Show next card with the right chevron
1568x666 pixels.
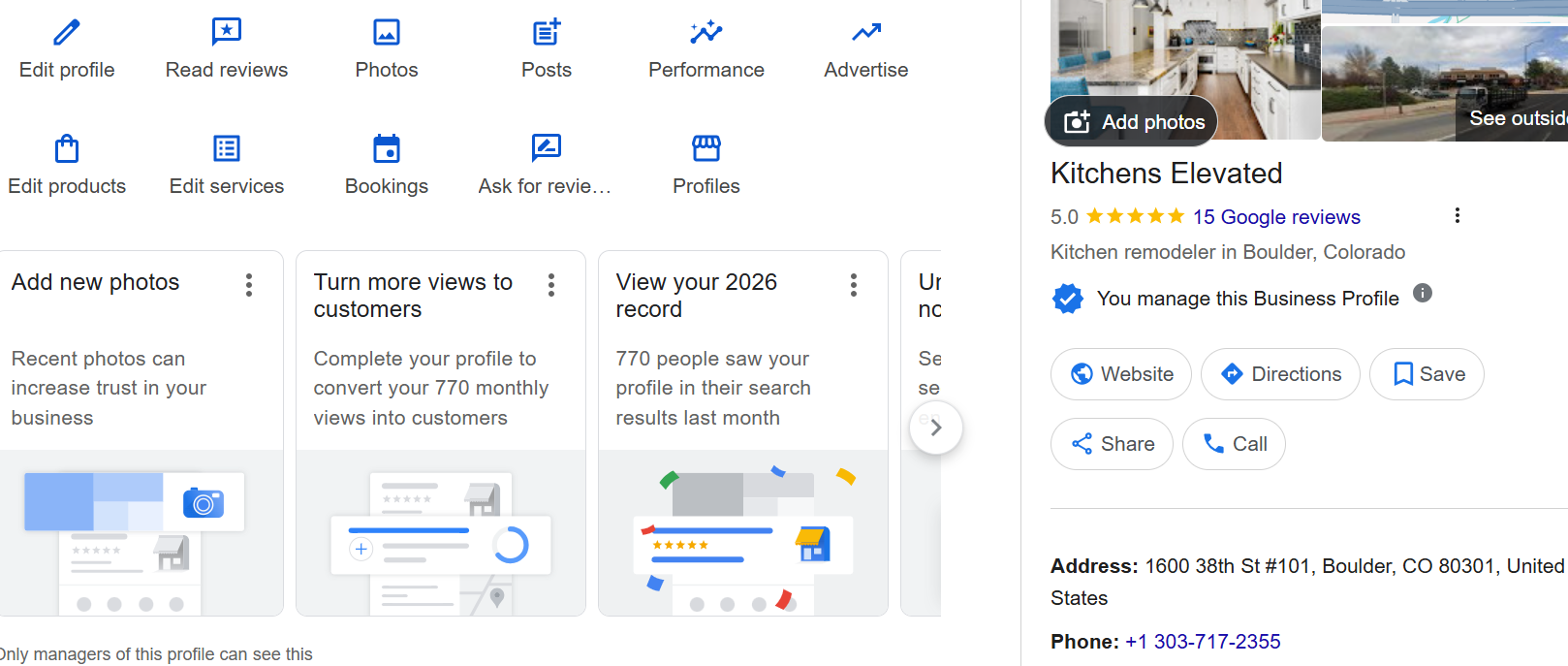[936, 428]
